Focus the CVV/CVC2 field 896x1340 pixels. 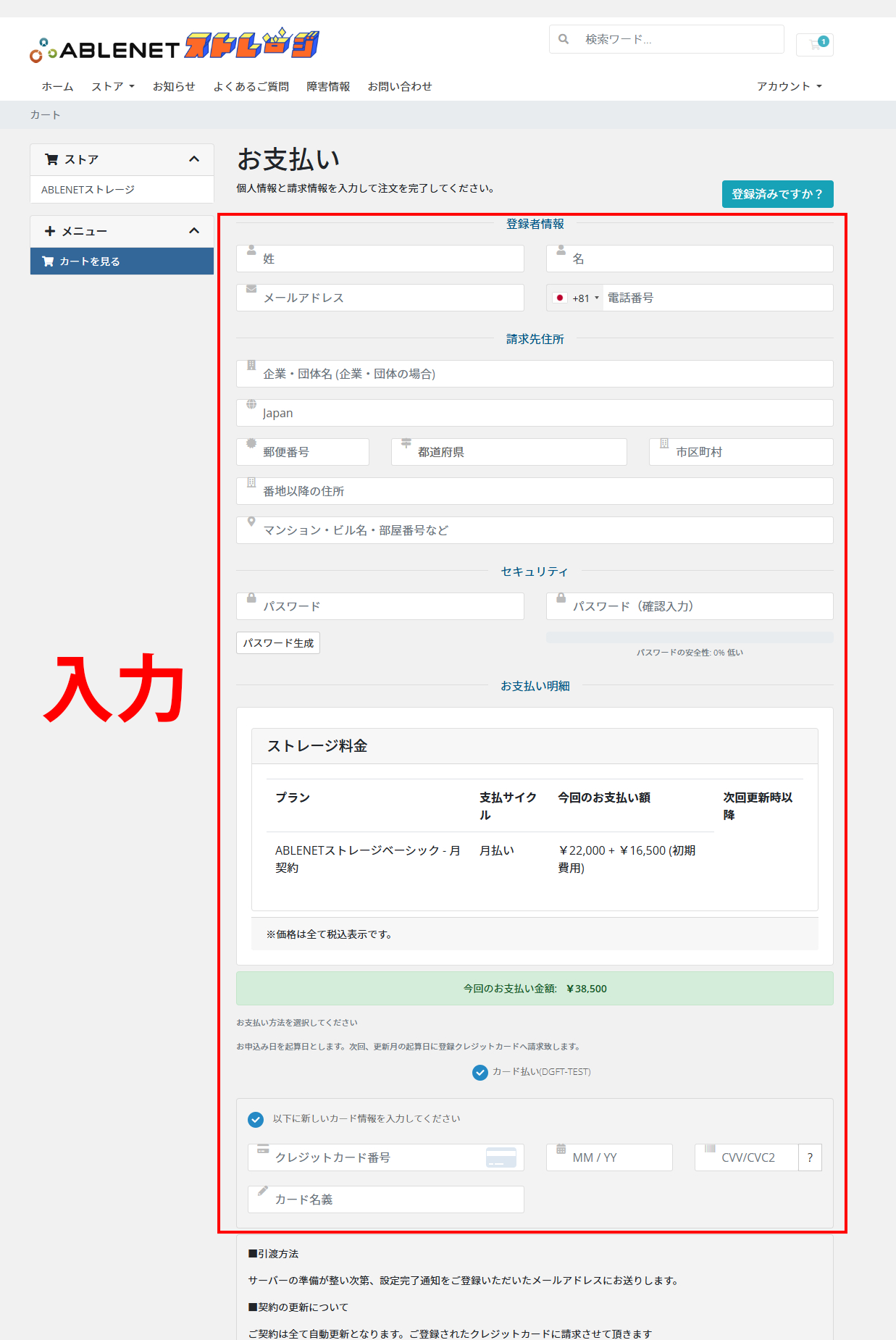coord(747,1157)
